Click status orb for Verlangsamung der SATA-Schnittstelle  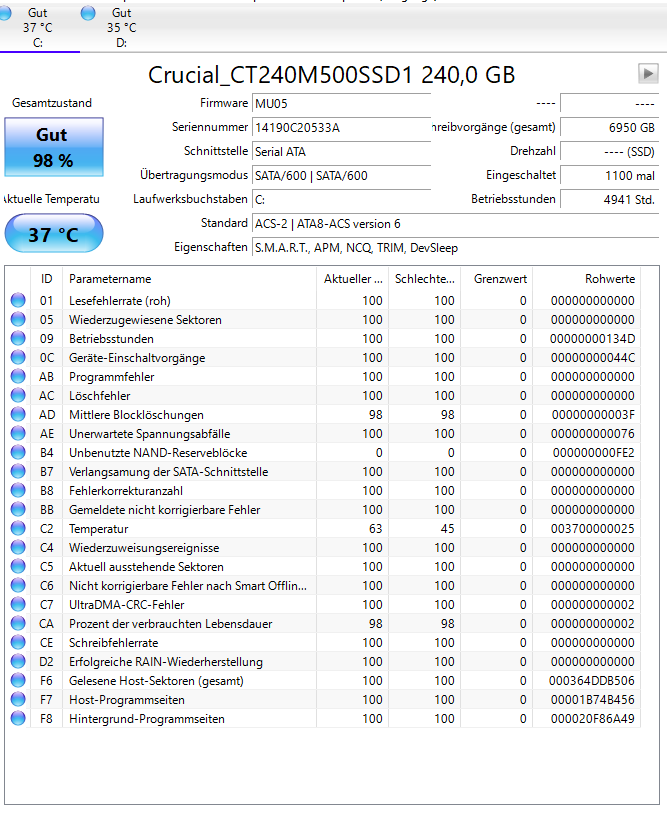[18, 471]
